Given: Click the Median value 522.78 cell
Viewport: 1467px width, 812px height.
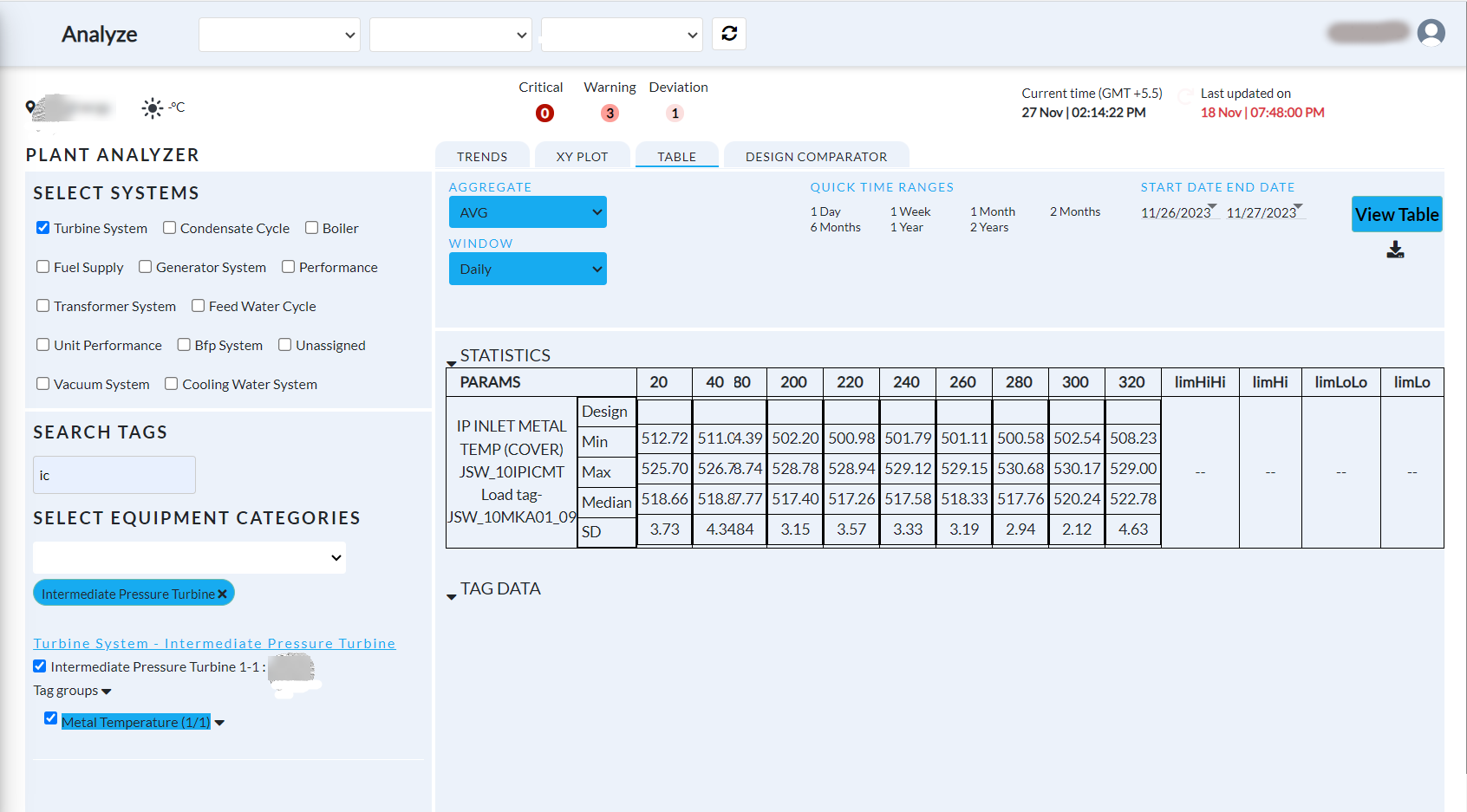Looking at the screenshot, I should pyautogui.click(x=1133, y=499).
